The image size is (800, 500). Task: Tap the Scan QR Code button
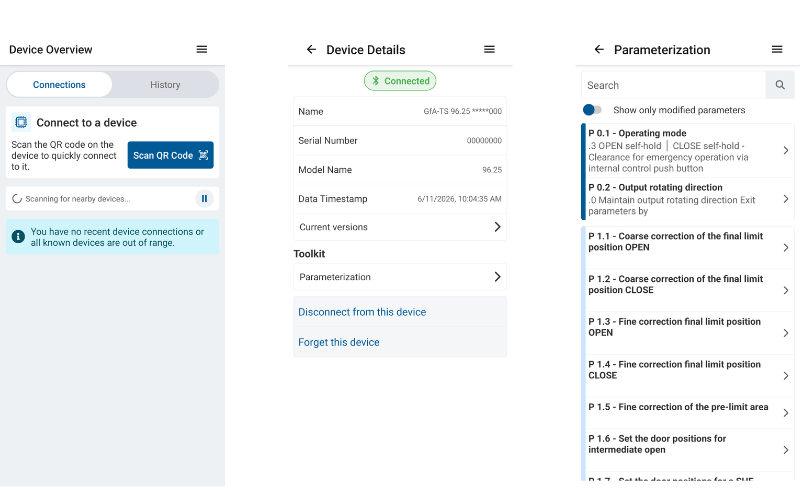(x=170, y=155)
